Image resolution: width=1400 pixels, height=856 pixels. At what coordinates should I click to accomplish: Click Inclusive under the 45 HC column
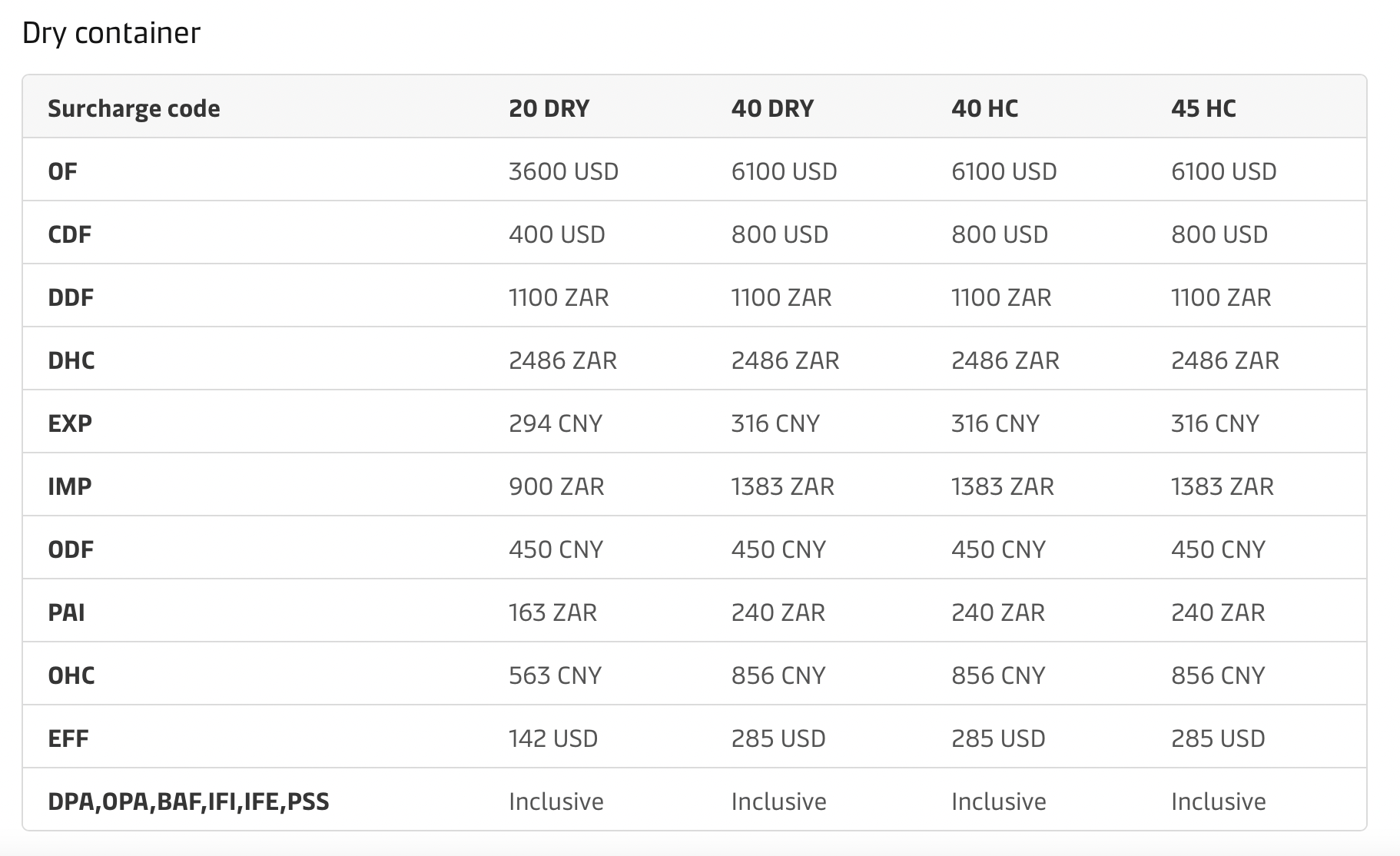tap(1218, 801)
